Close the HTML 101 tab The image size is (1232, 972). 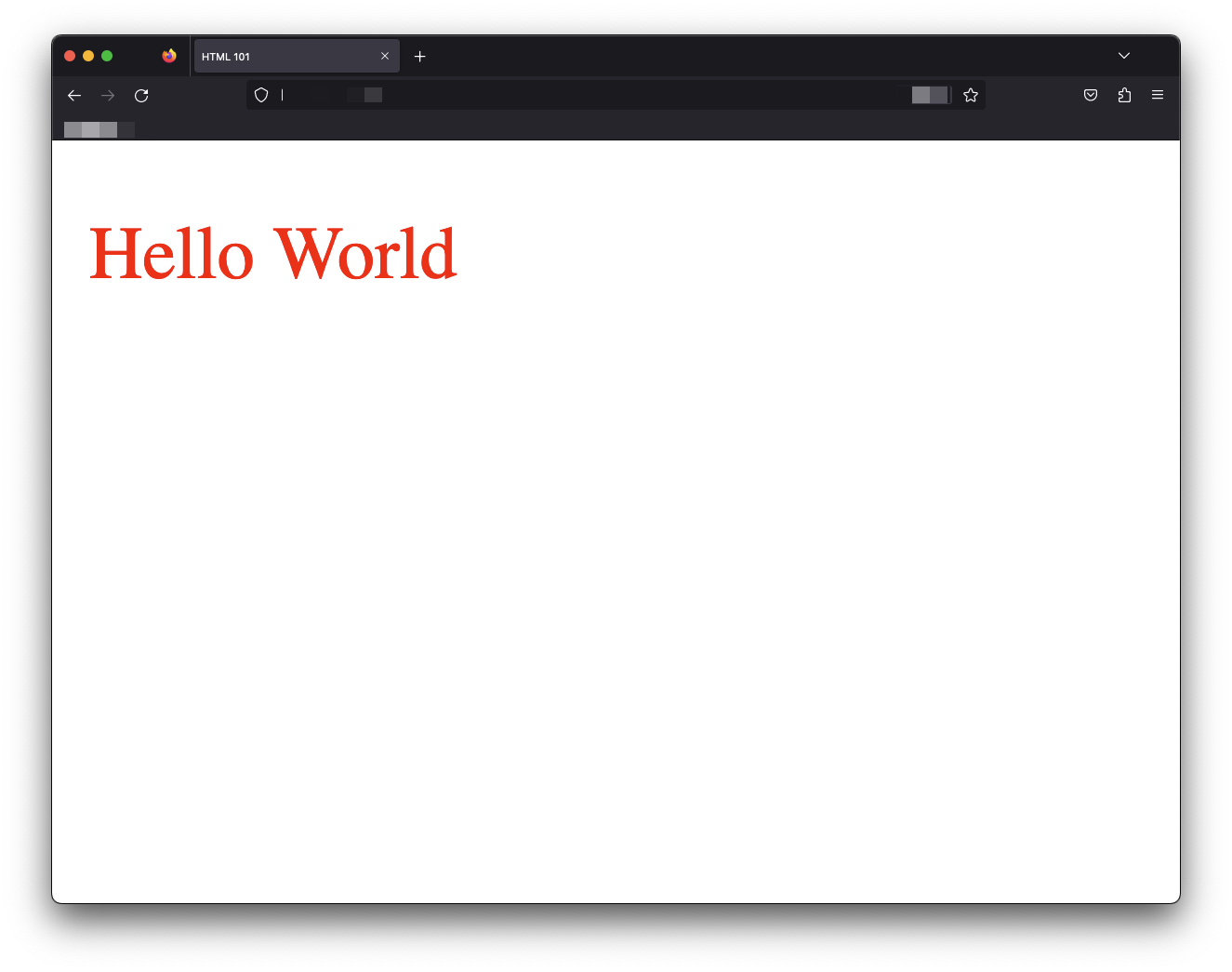coord(385,56)
